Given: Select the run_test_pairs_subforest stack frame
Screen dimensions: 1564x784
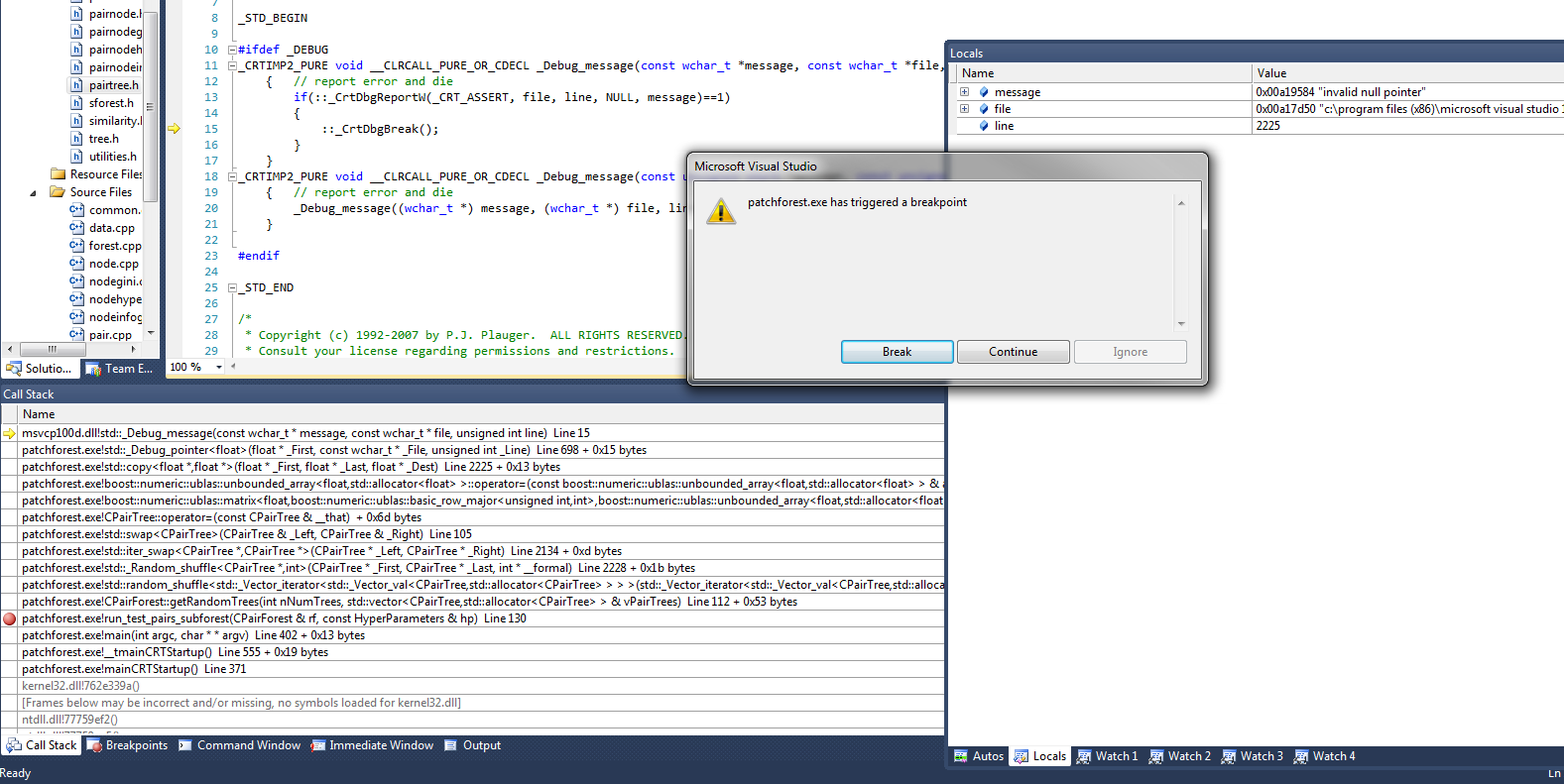Looking at the screenshot, I should pos(473,618).
